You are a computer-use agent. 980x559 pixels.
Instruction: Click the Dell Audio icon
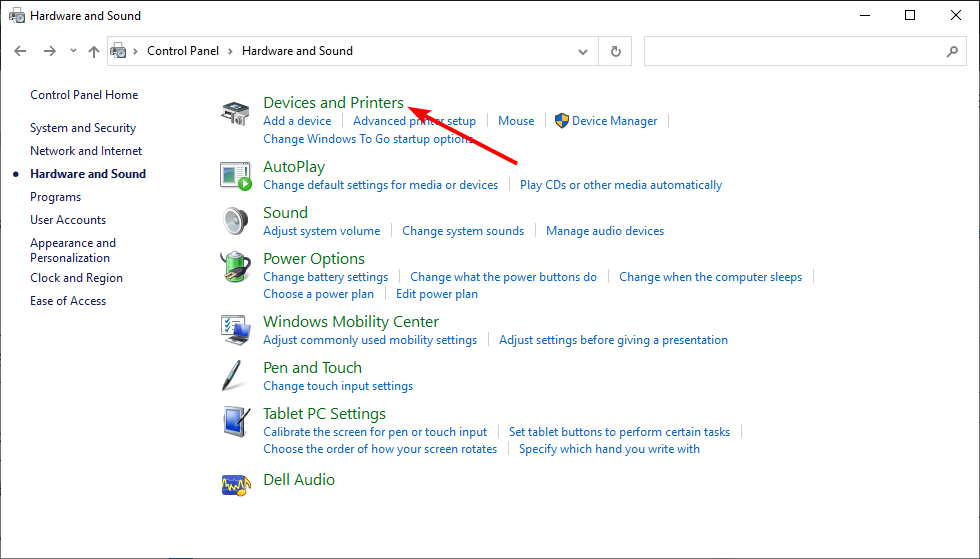point(236,485)
